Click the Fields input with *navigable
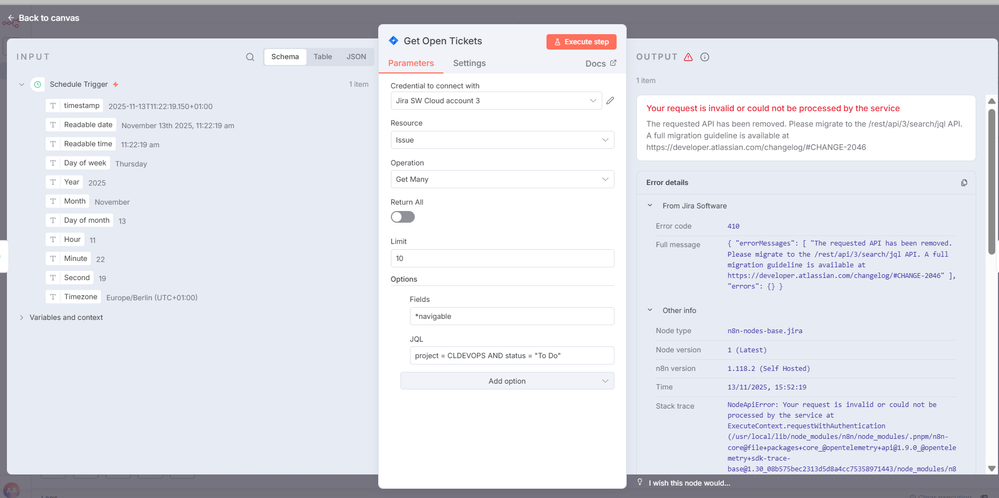The image size is (999, 498). (x=512, y=317)
